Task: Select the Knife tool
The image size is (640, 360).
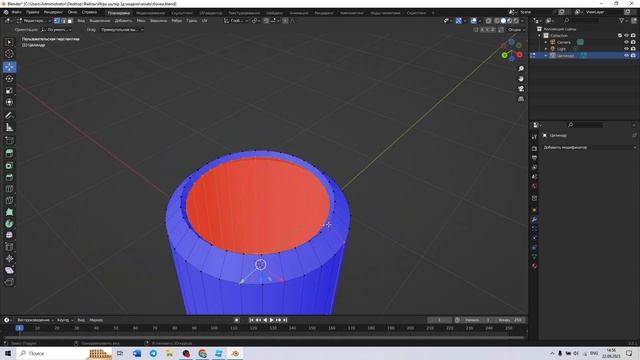Action: [x=9, y=200]
